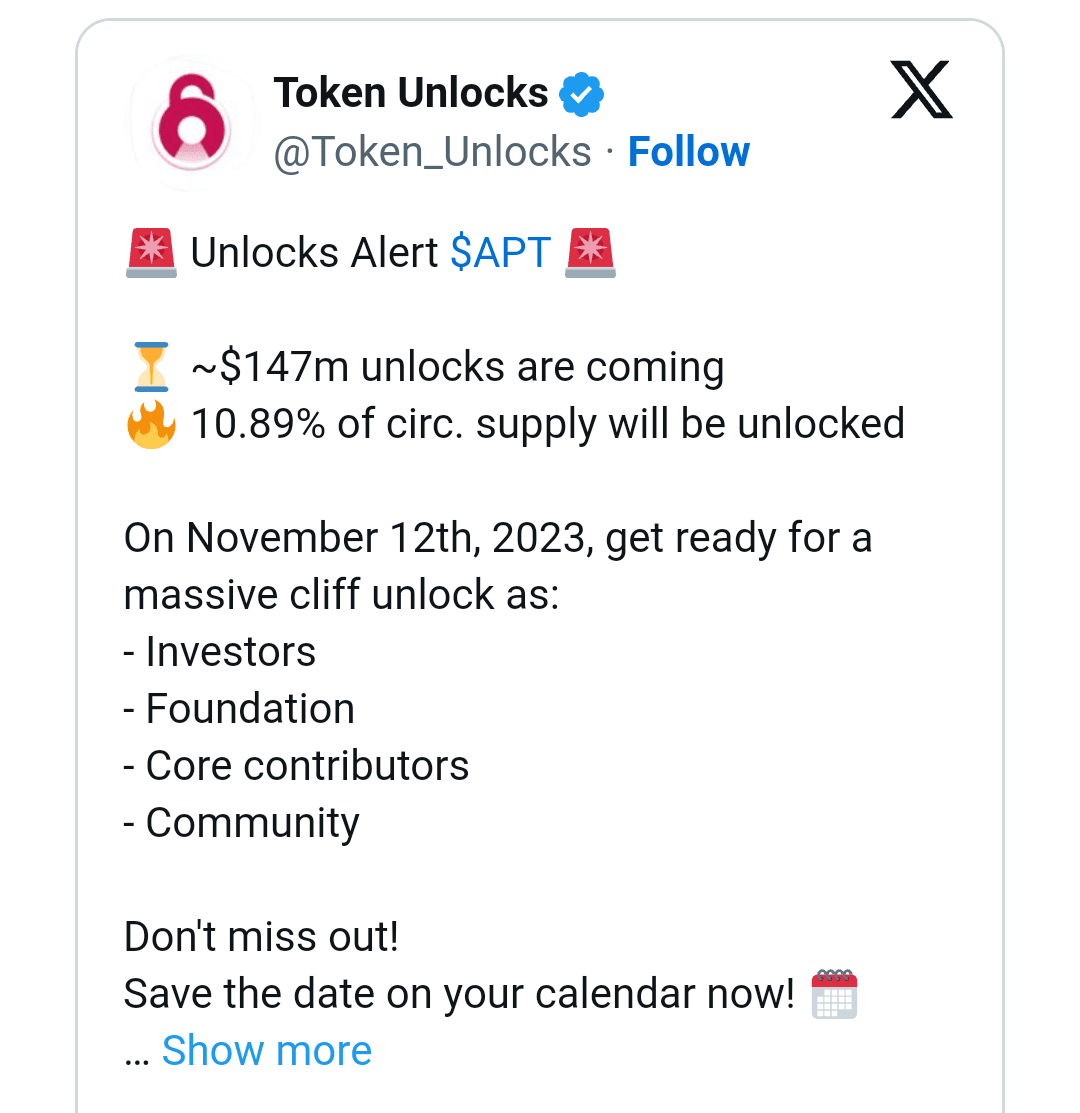Click the blue verified badge next to Token Unlocks
The image size is (1080, 1113).
[x=582, y=92]
